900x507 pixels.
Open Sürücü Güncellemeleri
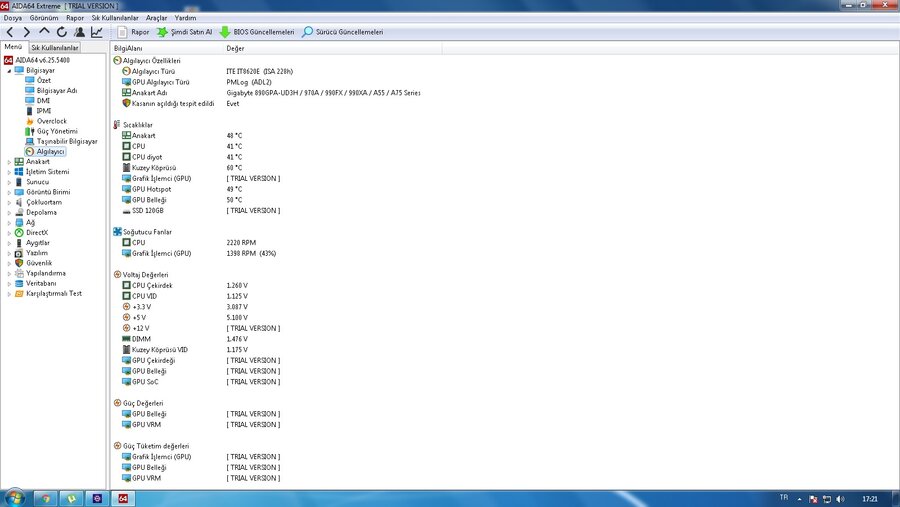(343, 32)
